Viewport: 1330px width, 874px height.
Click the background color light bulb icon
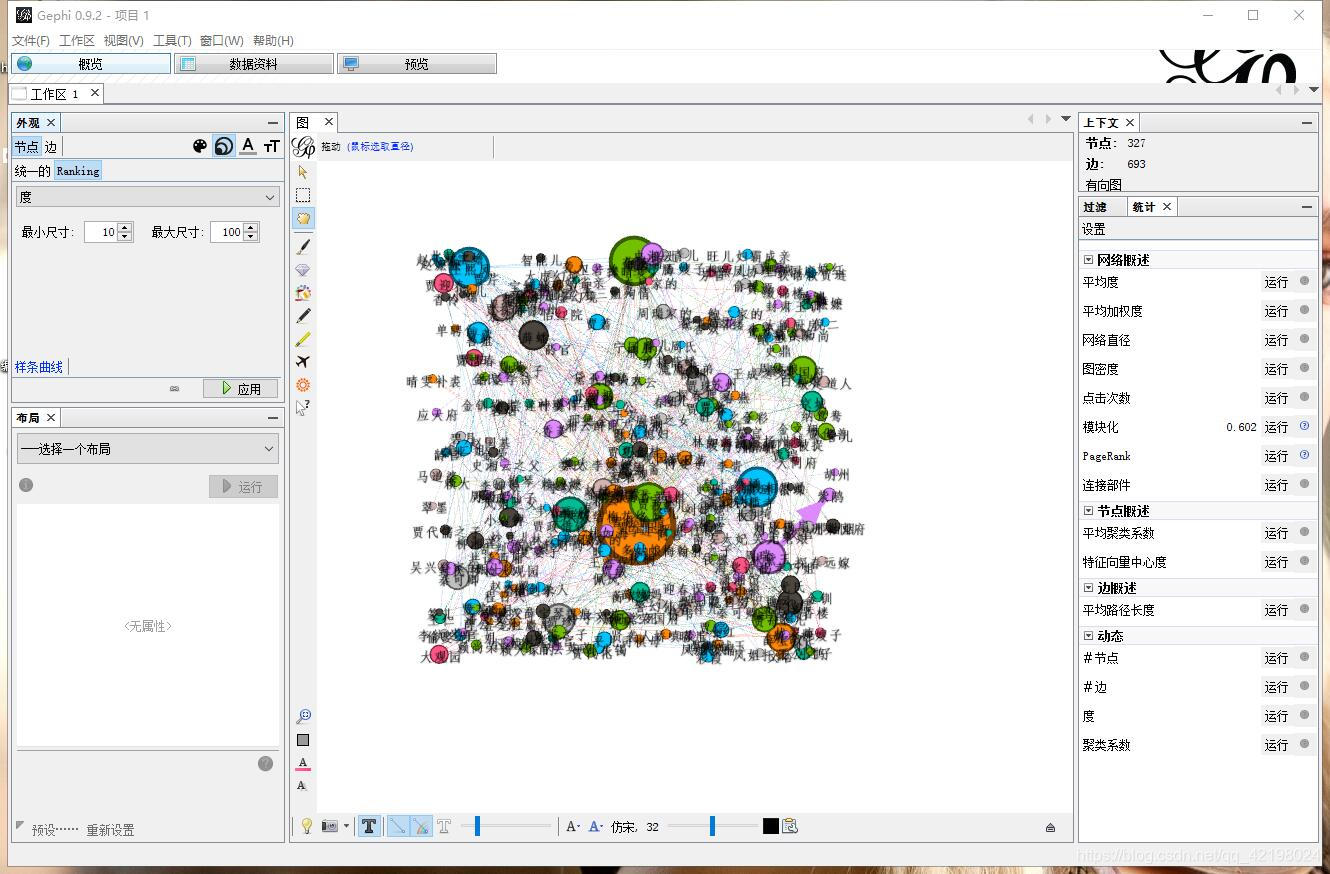tap(307, 826)
